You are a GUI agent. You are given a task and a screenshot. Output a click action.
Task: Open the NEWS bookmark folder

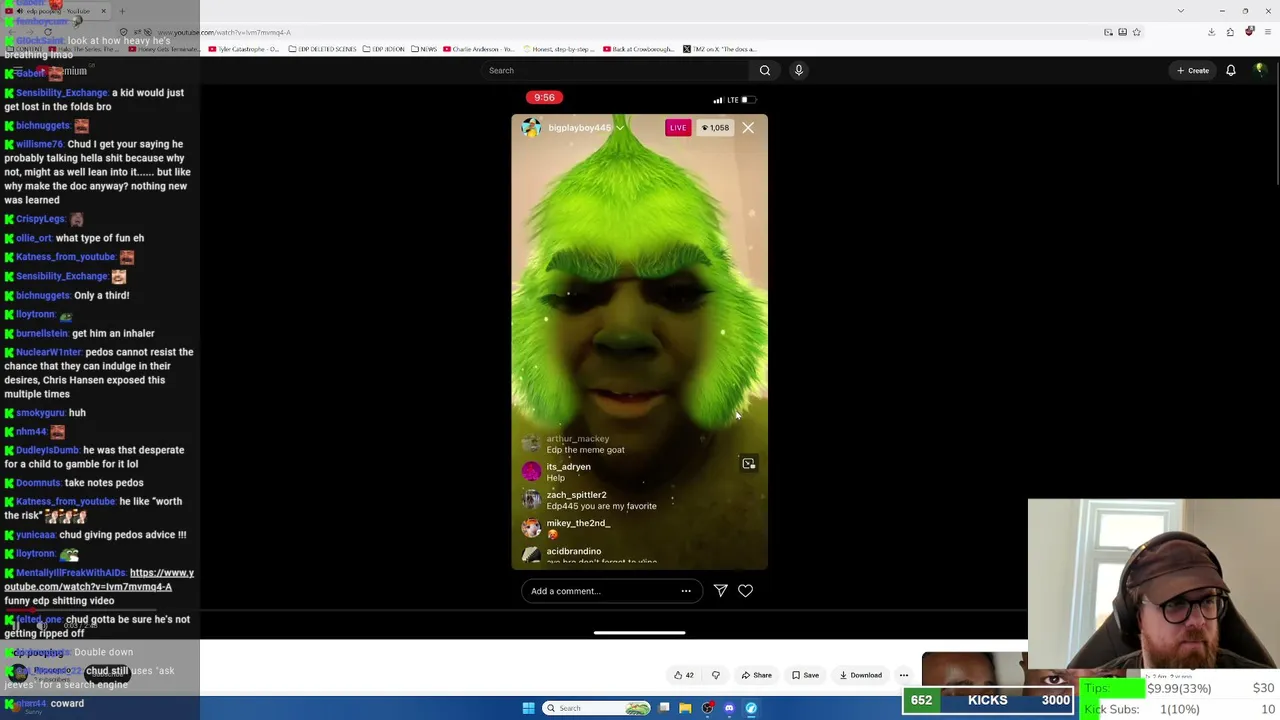tap(424, 49)
